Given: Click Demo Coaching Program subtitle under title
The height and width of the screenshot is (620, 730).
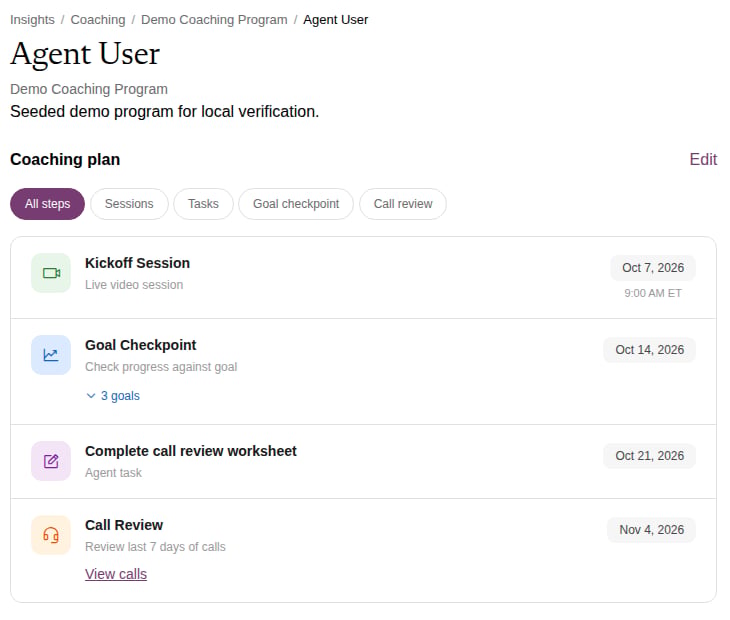Looking at the screenshot, I should 89,89.
